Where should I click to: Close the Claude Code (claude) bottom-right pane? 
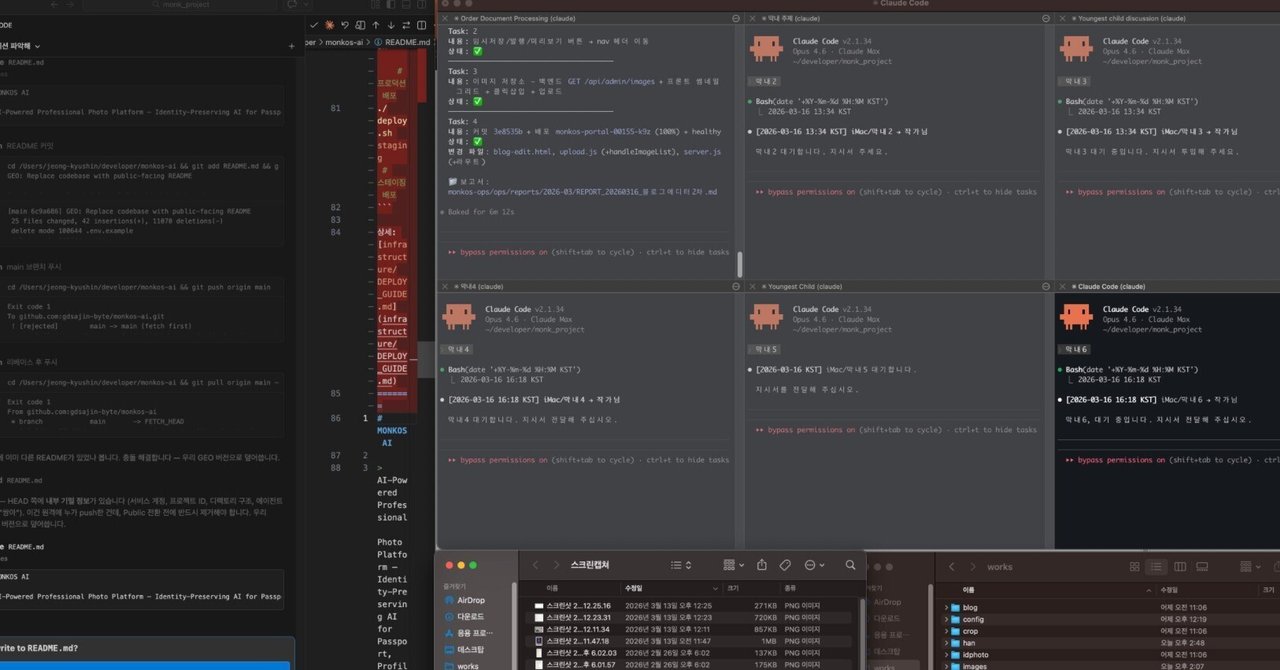(1062, 285)
